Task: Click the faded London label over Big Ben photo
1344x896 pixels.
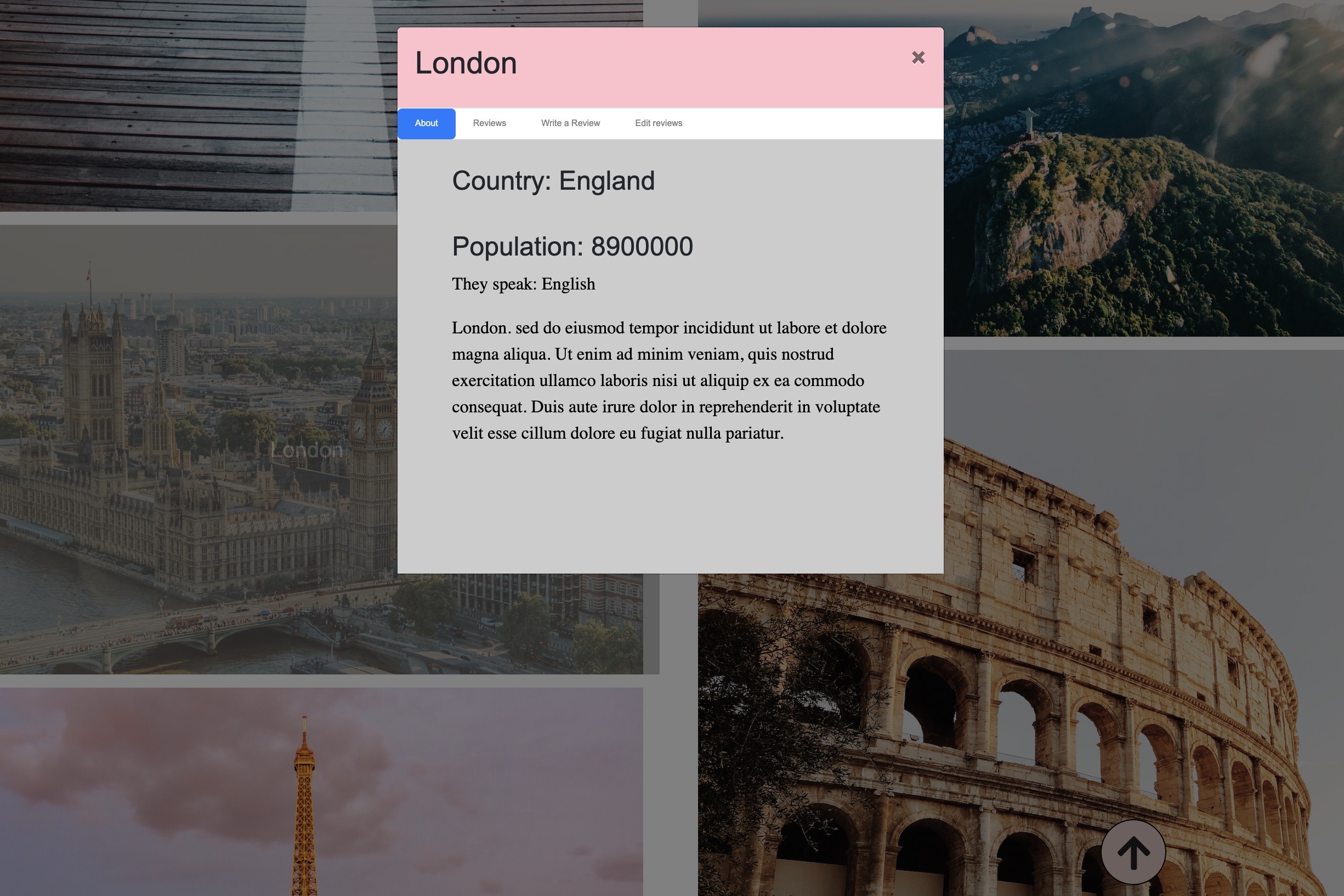Action: [307, 451]
